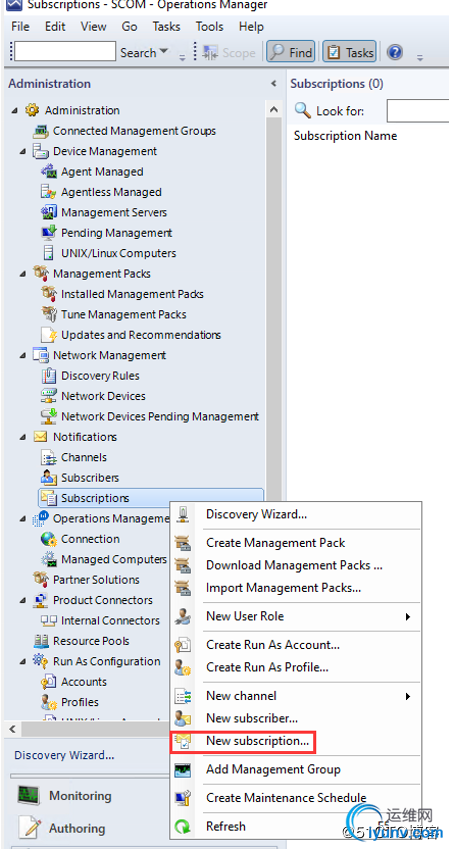Click the Managed Computers icon

pyautogui.click(x=48, y=559)
